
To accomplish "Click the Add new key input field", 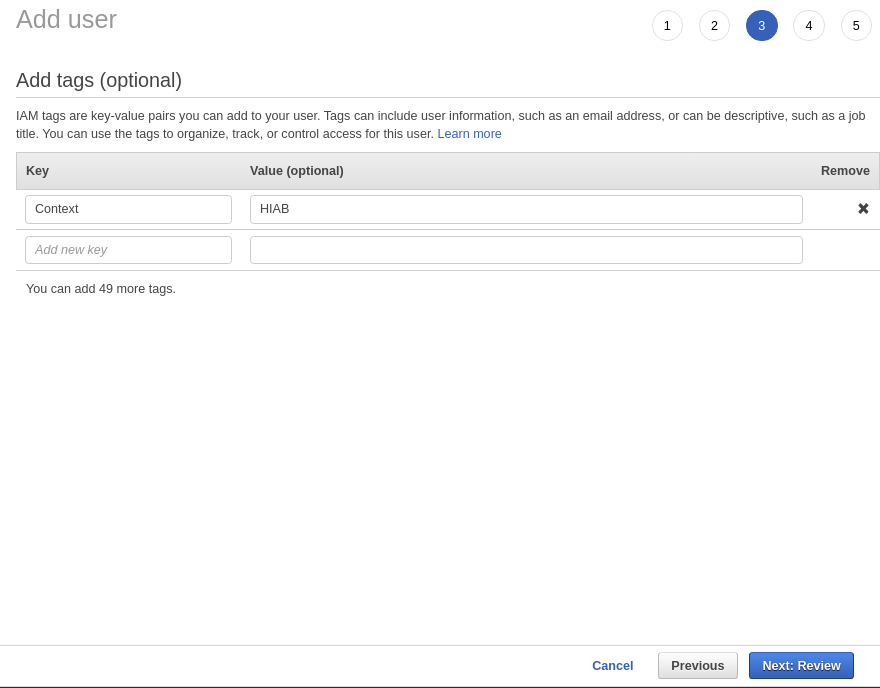I will point(128,249).
